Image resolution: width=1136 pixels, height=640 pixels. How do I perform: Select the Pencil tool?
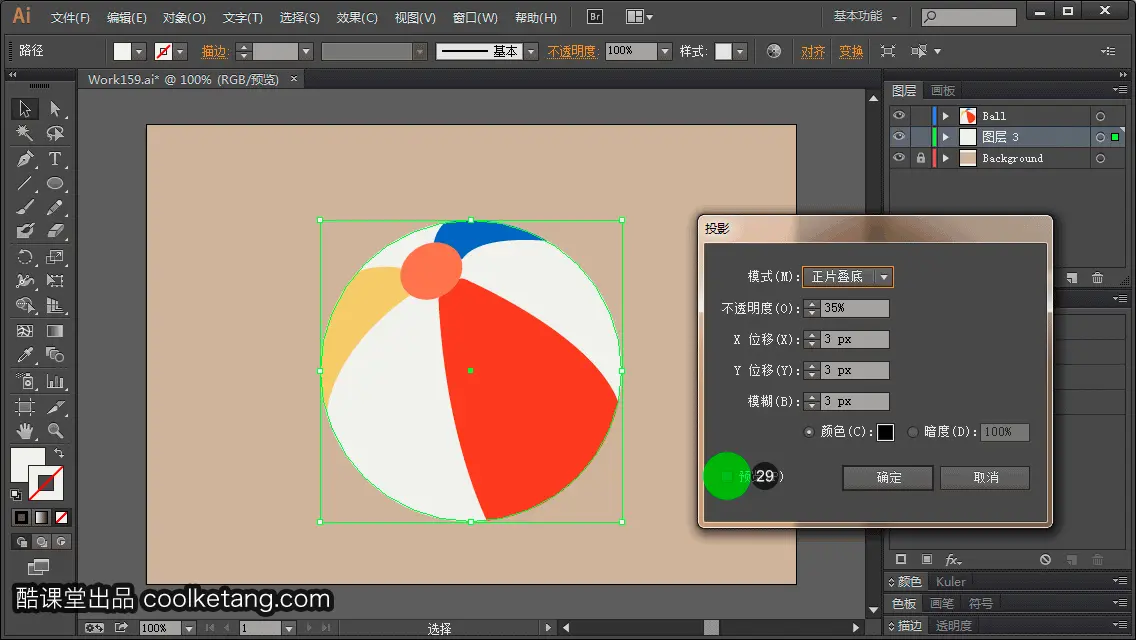tap(55, 207)
